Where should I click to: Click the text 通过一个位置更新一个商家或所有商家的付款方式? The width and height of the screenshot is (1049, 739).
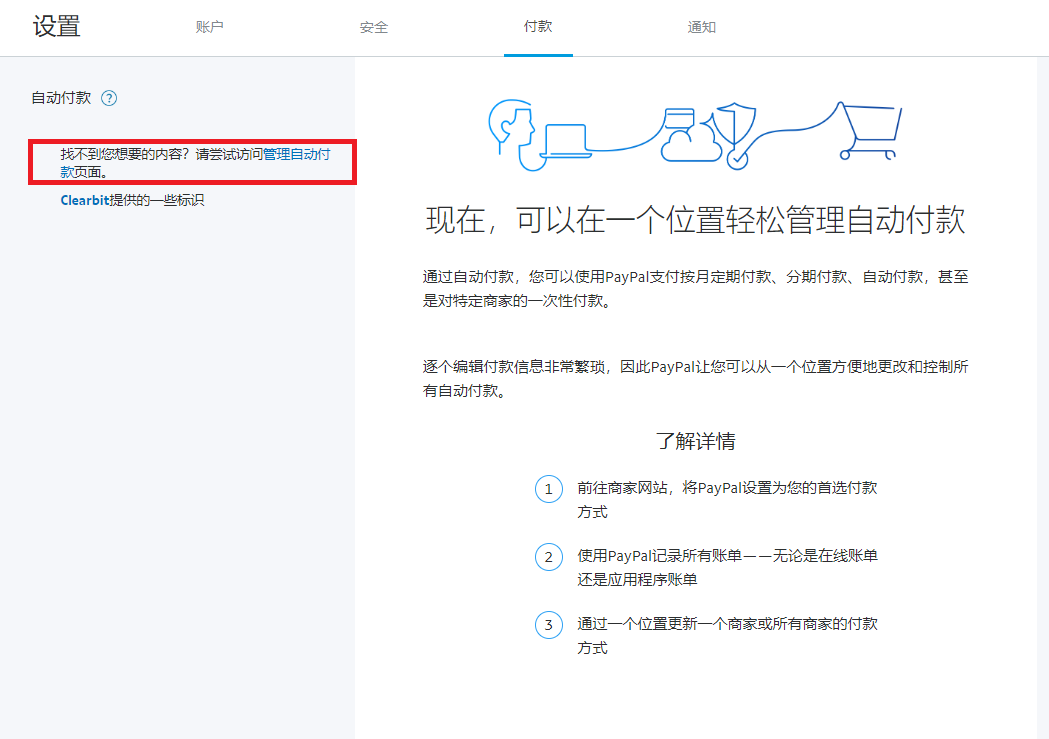[727, 635]
